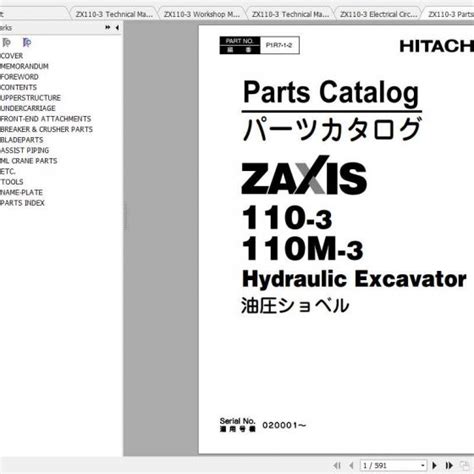Jump to the first page
Screen dimensions: 474x474
click(x=337, y=465)
